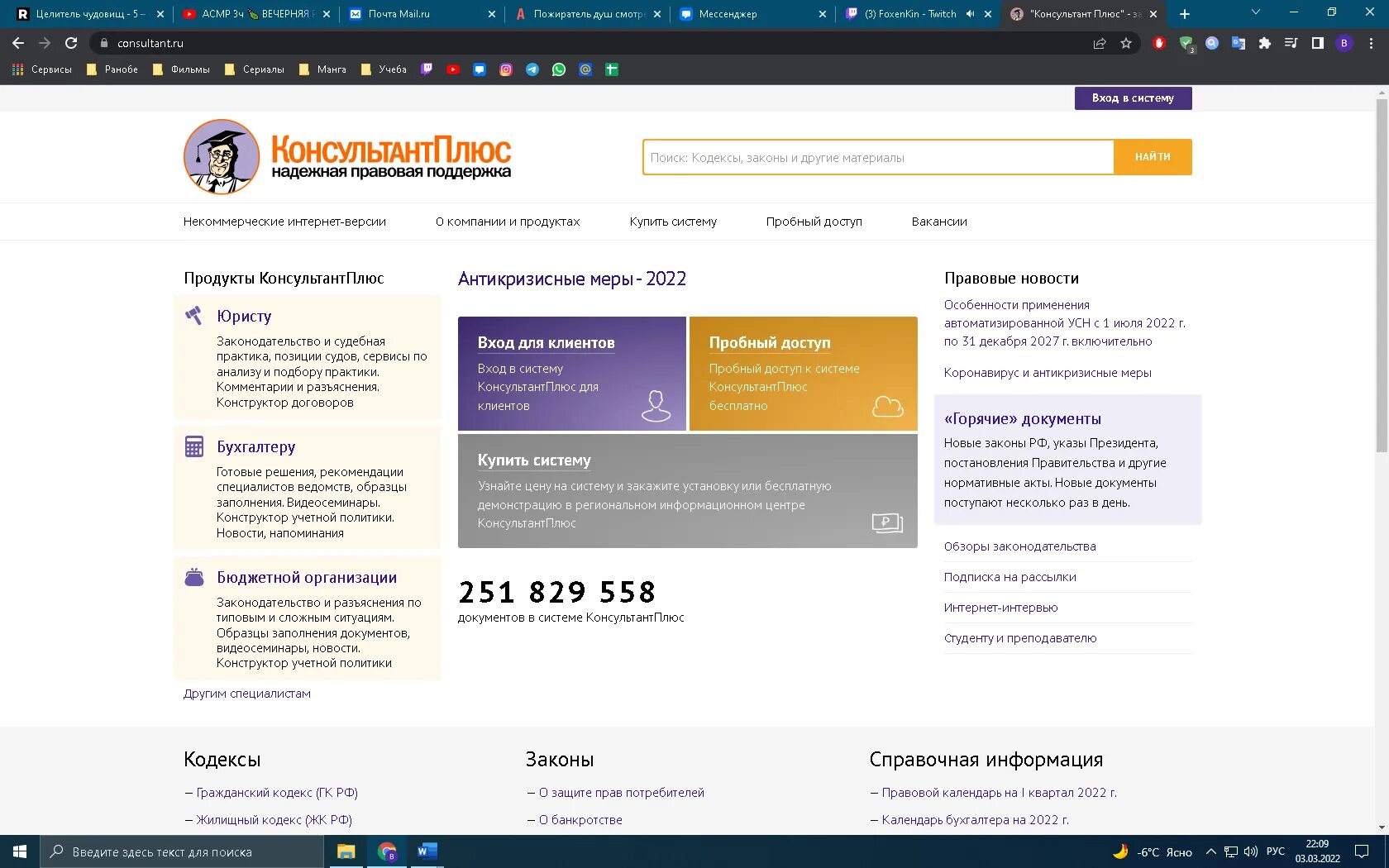
Task: Open the Фильмы bookmarks folder
Action: coord(181,69)
